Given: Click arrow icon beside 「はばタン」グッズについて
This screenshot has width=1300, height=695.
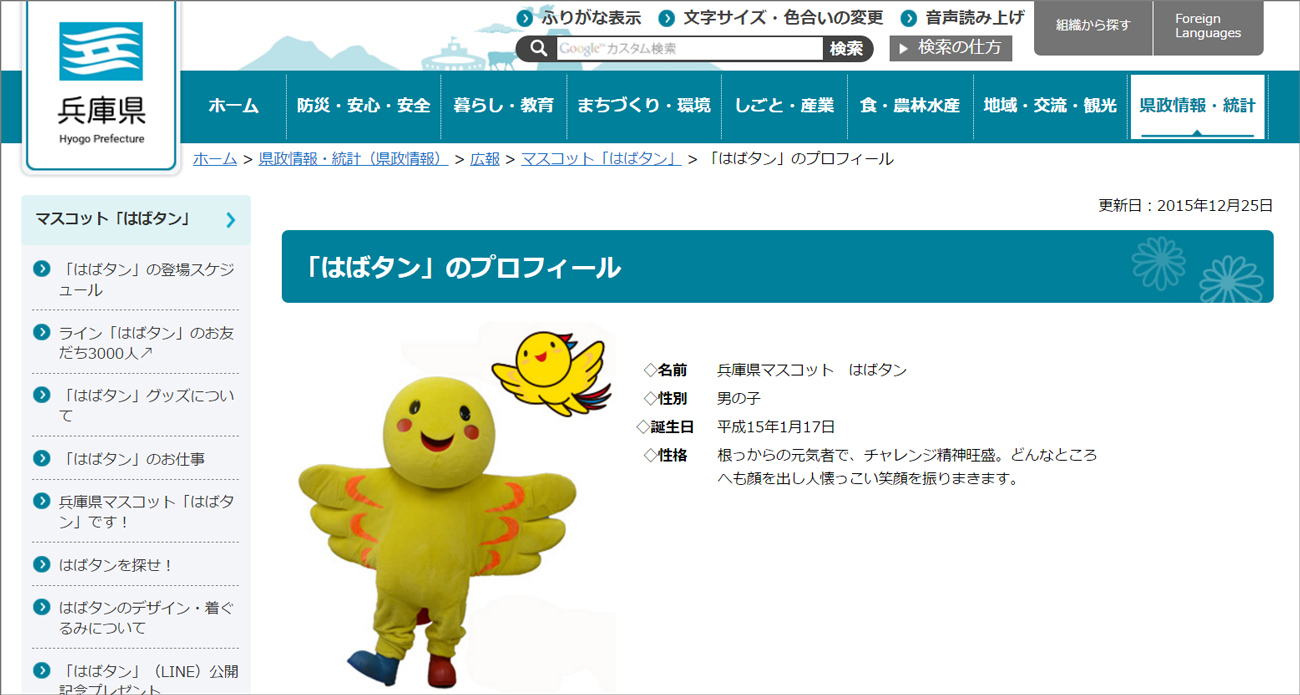Looking at the screenshot, I should [41, 395].
